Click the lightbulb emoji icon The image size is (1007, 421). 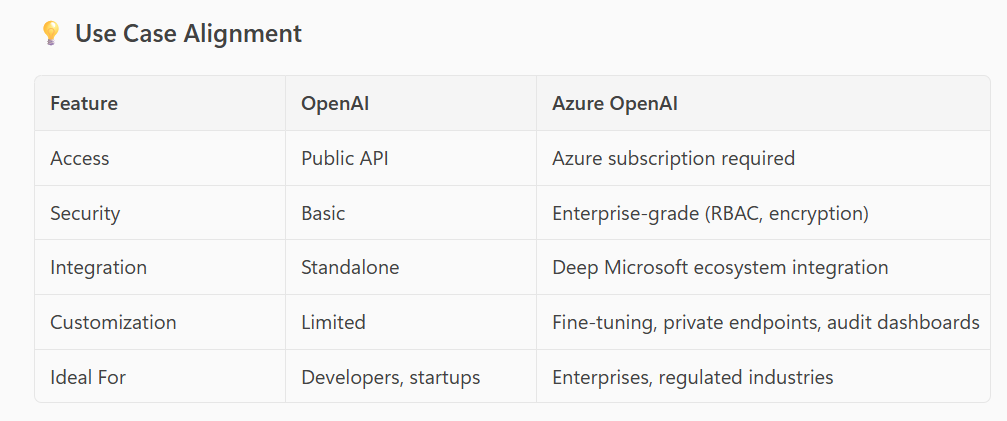click(50, 34)
